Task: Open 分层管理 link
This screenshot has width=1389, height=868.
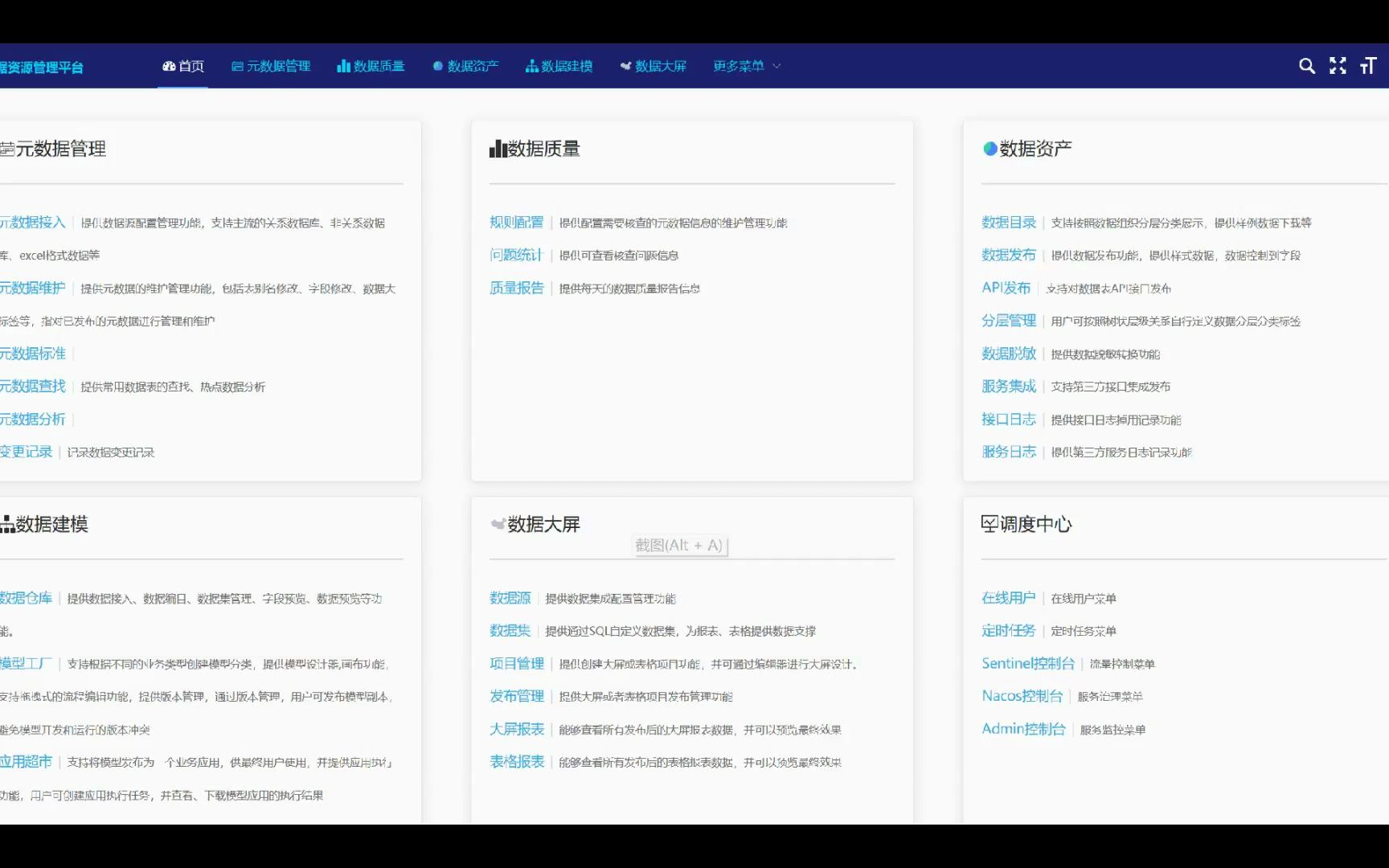Action: click(1009, 321)
